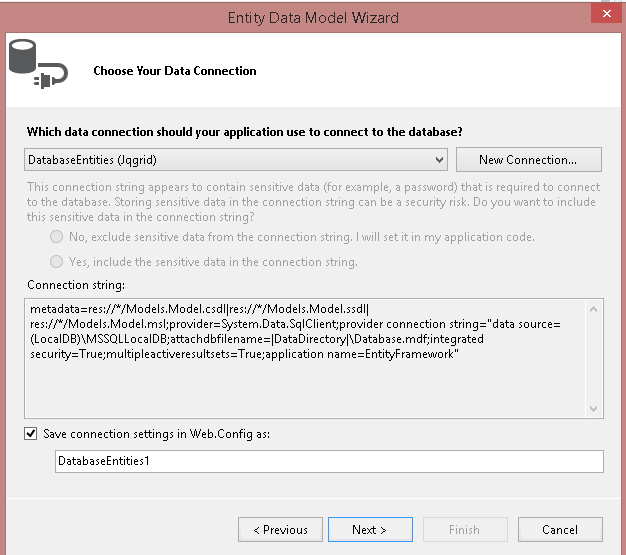Open the New Connection dialog
626x555 pixels.
[528, 160]
